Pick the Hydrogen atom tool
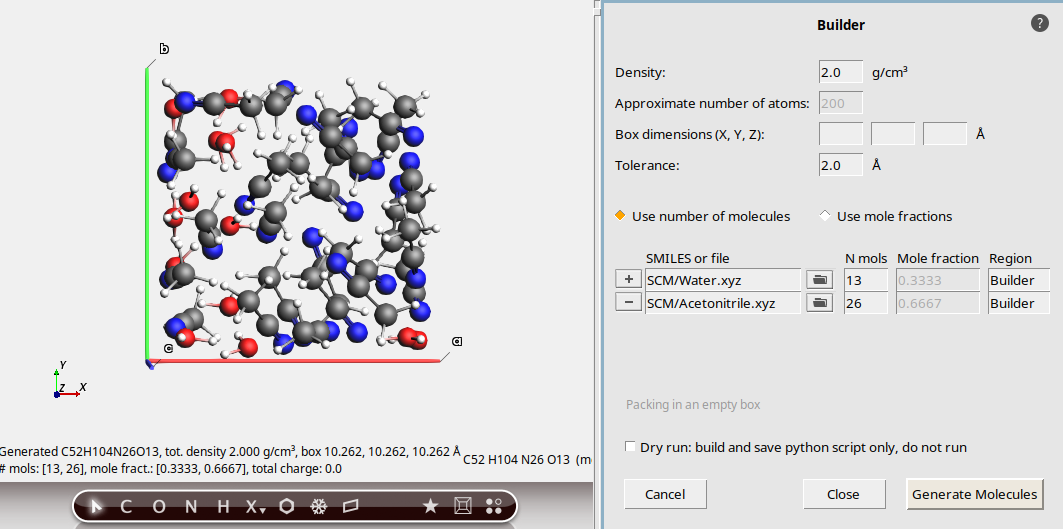The width and height of the screenshot is (1063, 529). pos(223,507)
